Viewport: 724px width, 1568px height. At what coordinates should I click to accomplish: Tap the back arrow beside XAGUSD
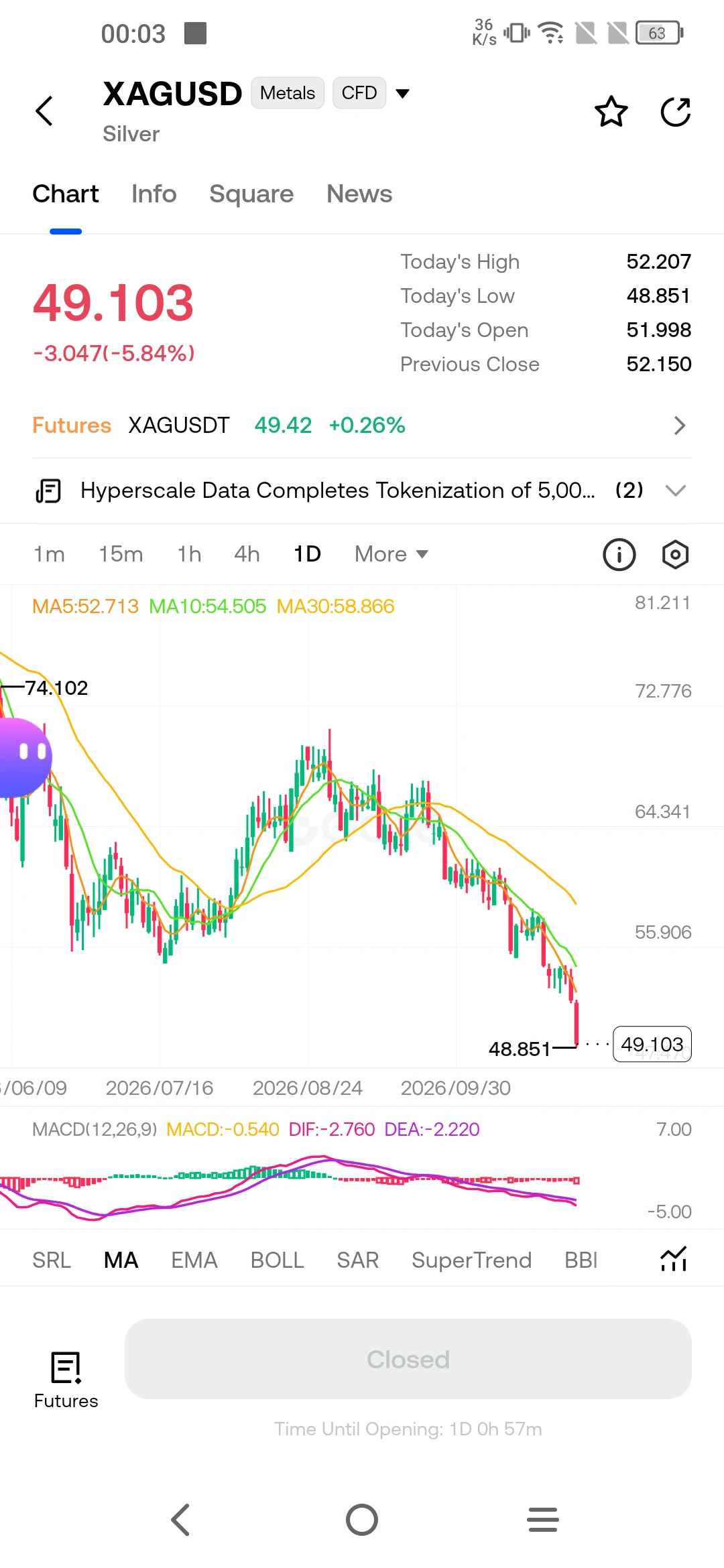[x=44, y=111]
